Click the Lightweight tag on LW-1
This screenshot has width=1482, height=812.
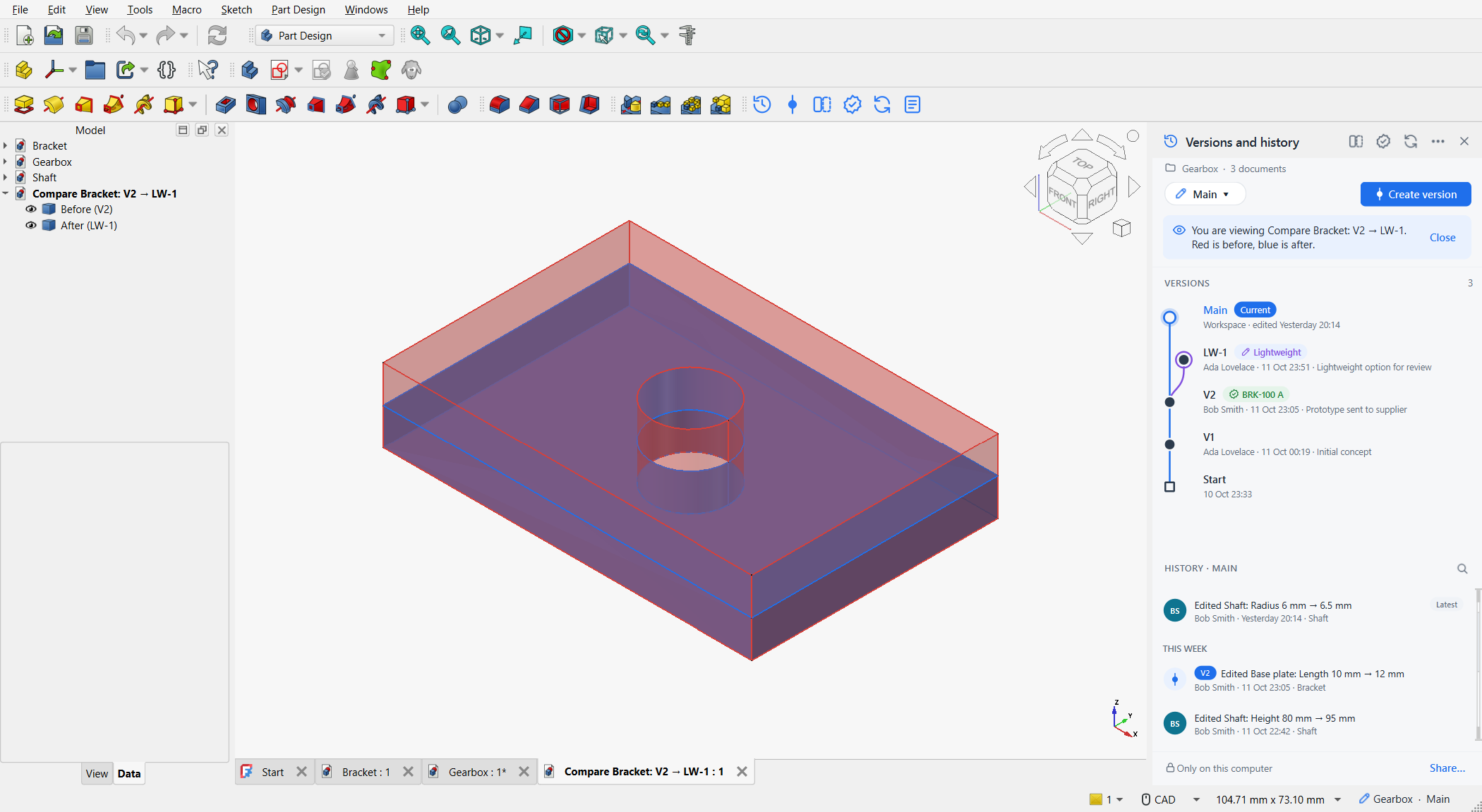[1271, 353]
